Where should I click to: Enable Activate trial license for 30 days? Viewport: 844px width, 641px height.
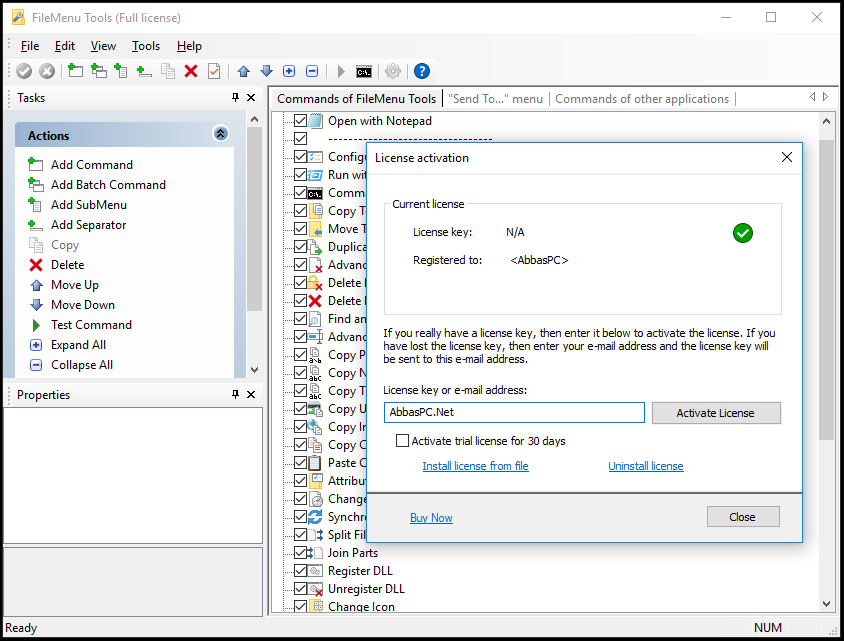pyautogui.click(x=402, y=441)
